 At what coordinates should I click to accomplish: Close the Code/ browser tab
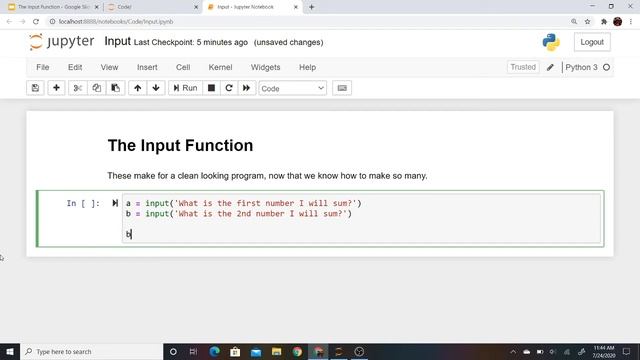tap(196, 7)
